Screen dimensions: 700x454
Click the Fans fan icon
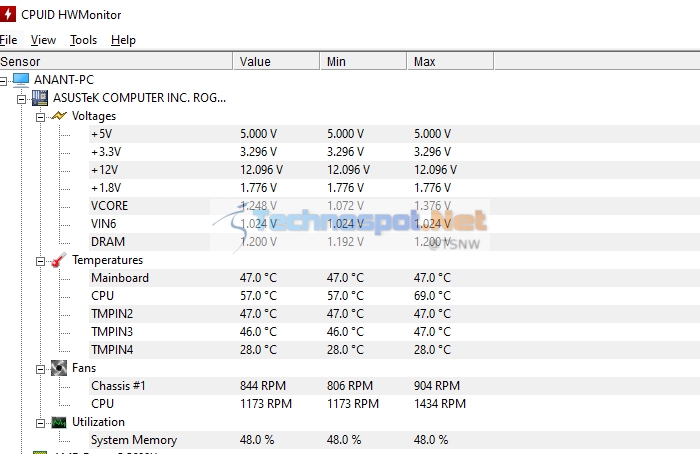pyautogui.click(x=59, y=368)
